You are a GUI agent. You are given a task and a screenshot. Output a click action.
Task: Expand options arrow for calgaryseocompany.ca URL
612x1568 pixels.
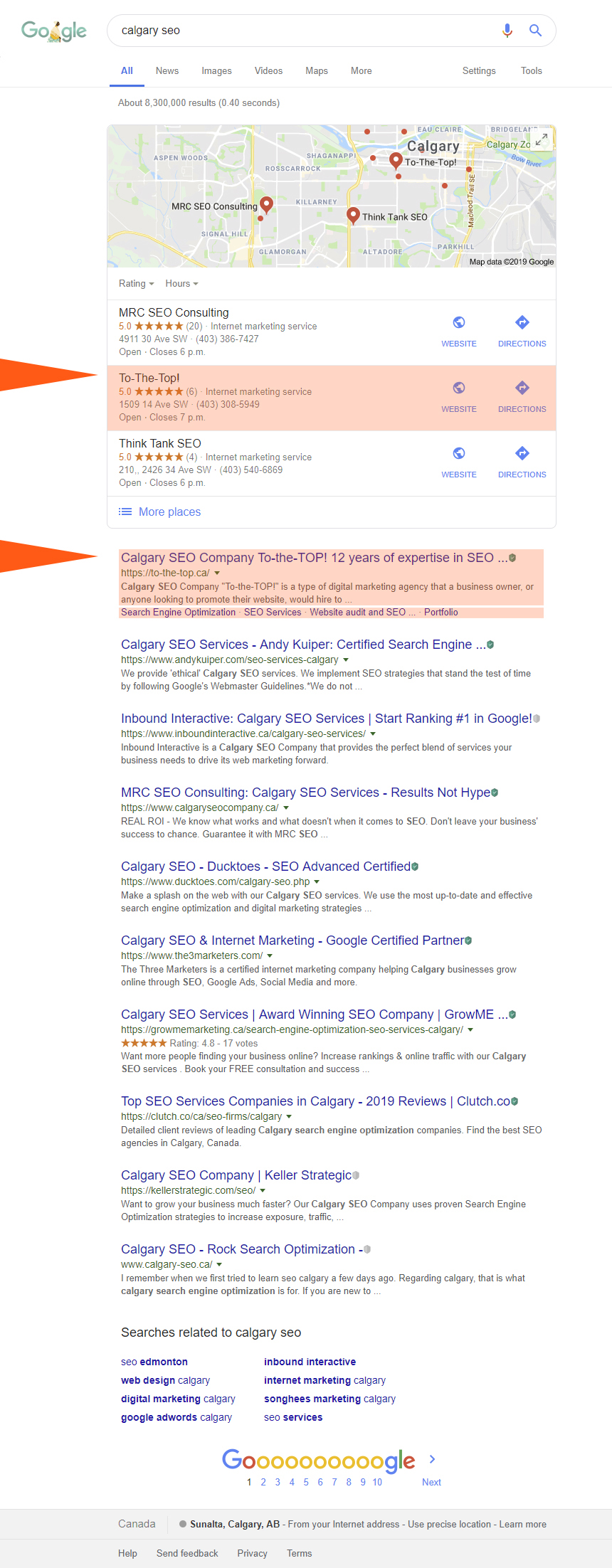point(286,807)
